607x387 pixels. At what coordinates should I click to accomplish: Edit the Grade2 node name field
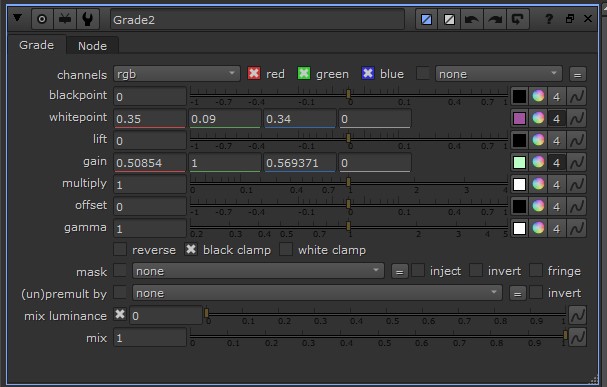[257, 20]
